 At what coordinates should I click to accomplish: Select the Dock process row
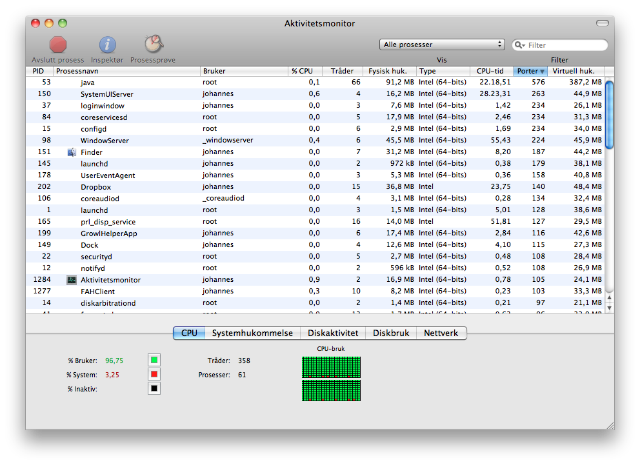(316, 245)
